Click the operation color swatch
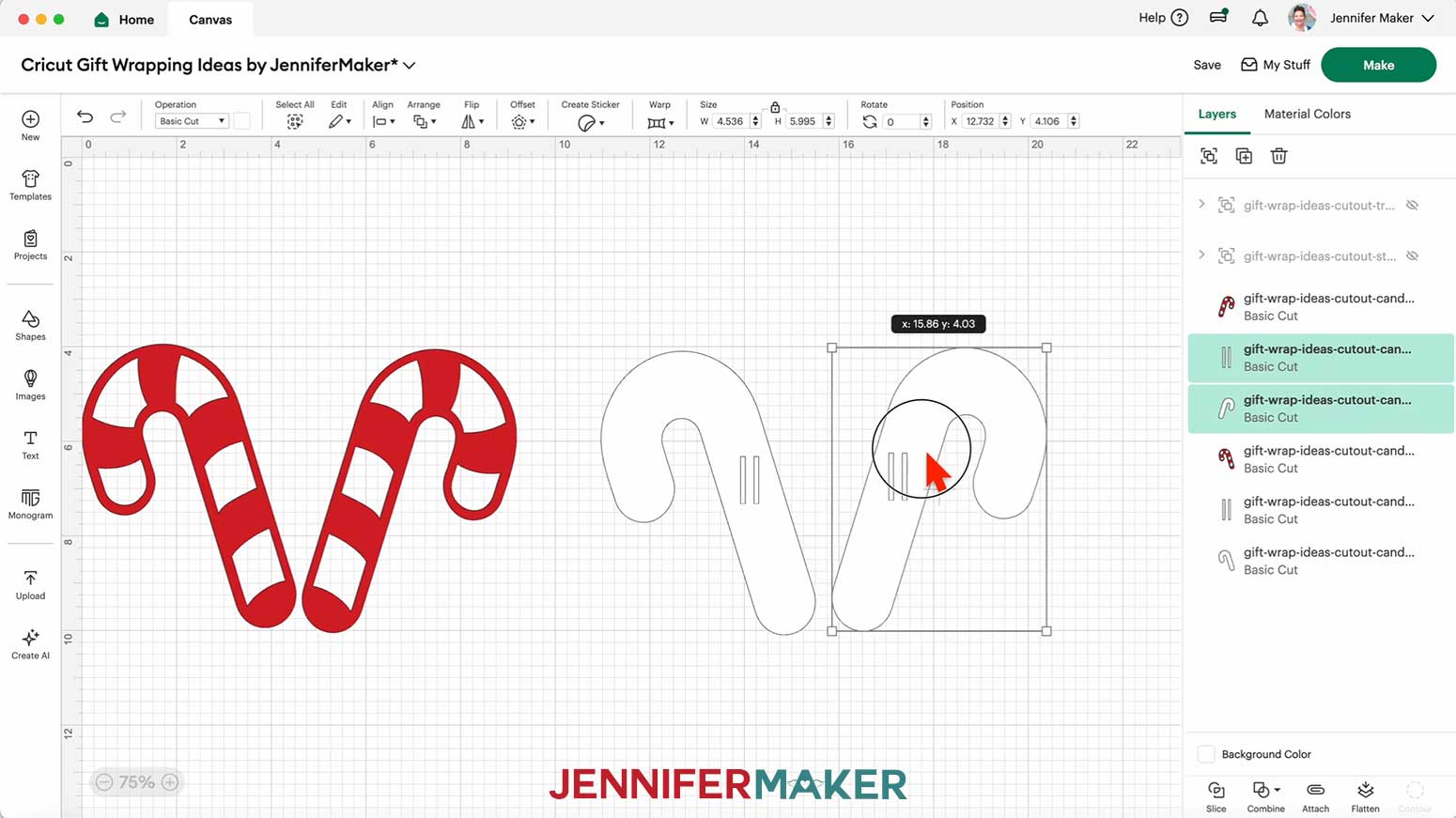Screen dimensions: 1456x818 tap(242, 121)
